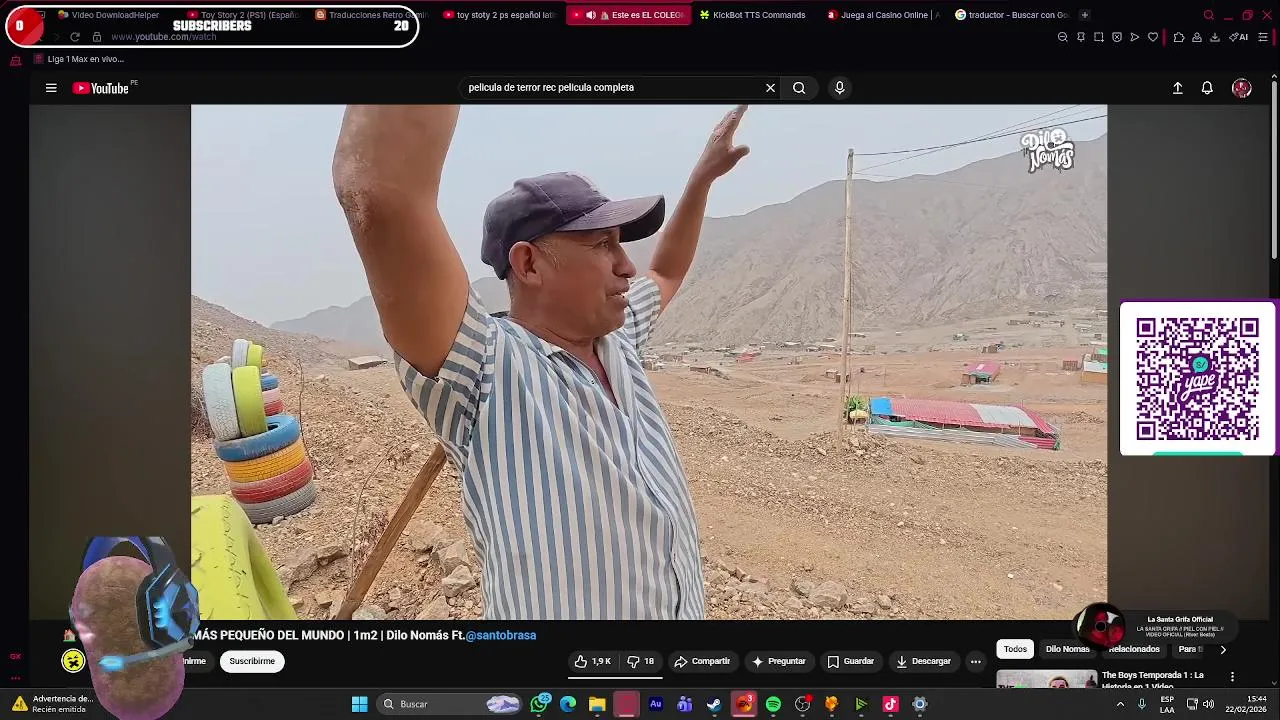Dislike the video with thumbs down
1280x720 pixels.
pyautogui.click(x=640, y=661)
